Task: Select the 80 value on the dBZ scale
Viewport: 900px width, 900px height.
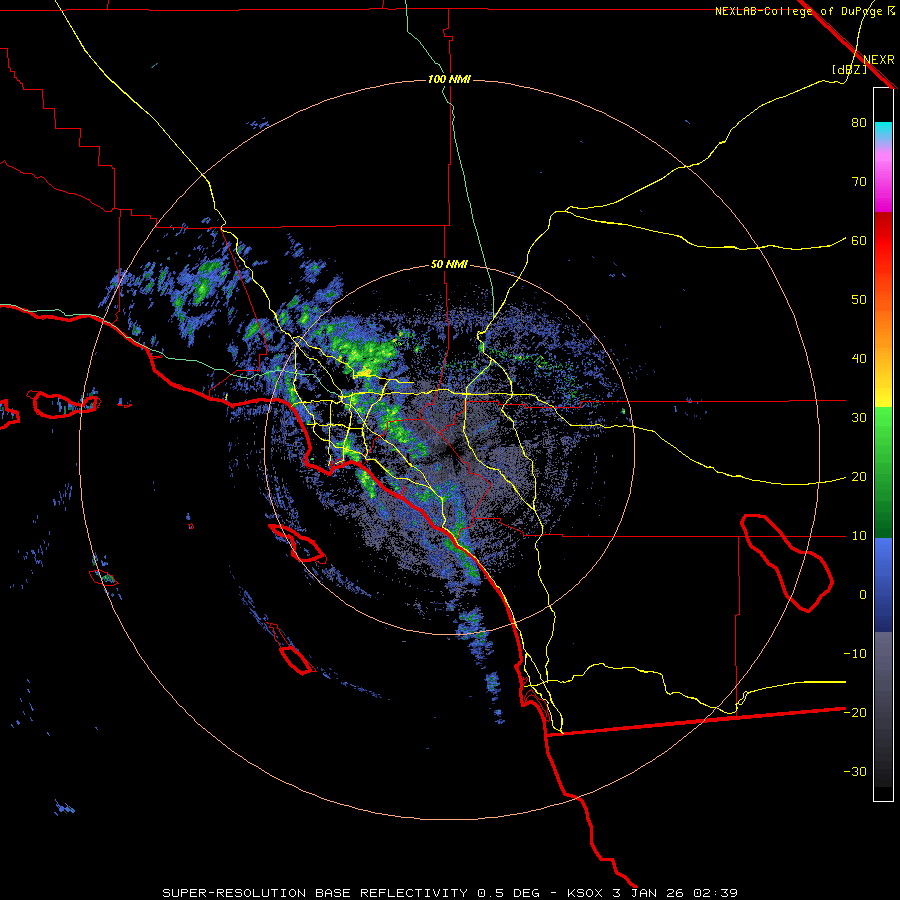Action: (859, 123)
